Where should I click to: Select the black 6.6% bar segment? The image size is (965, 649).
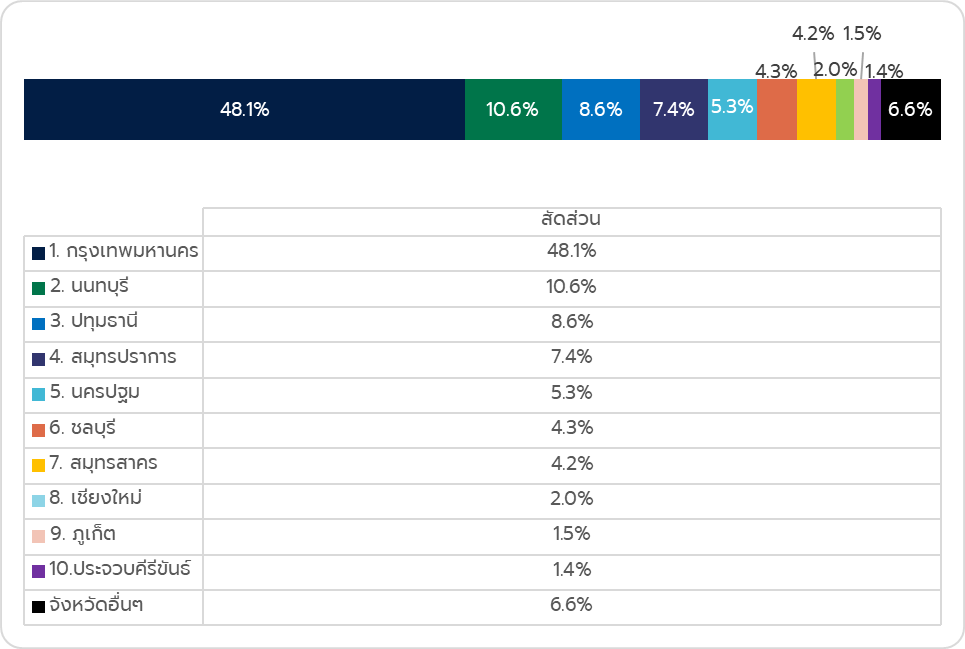(910, 110)
